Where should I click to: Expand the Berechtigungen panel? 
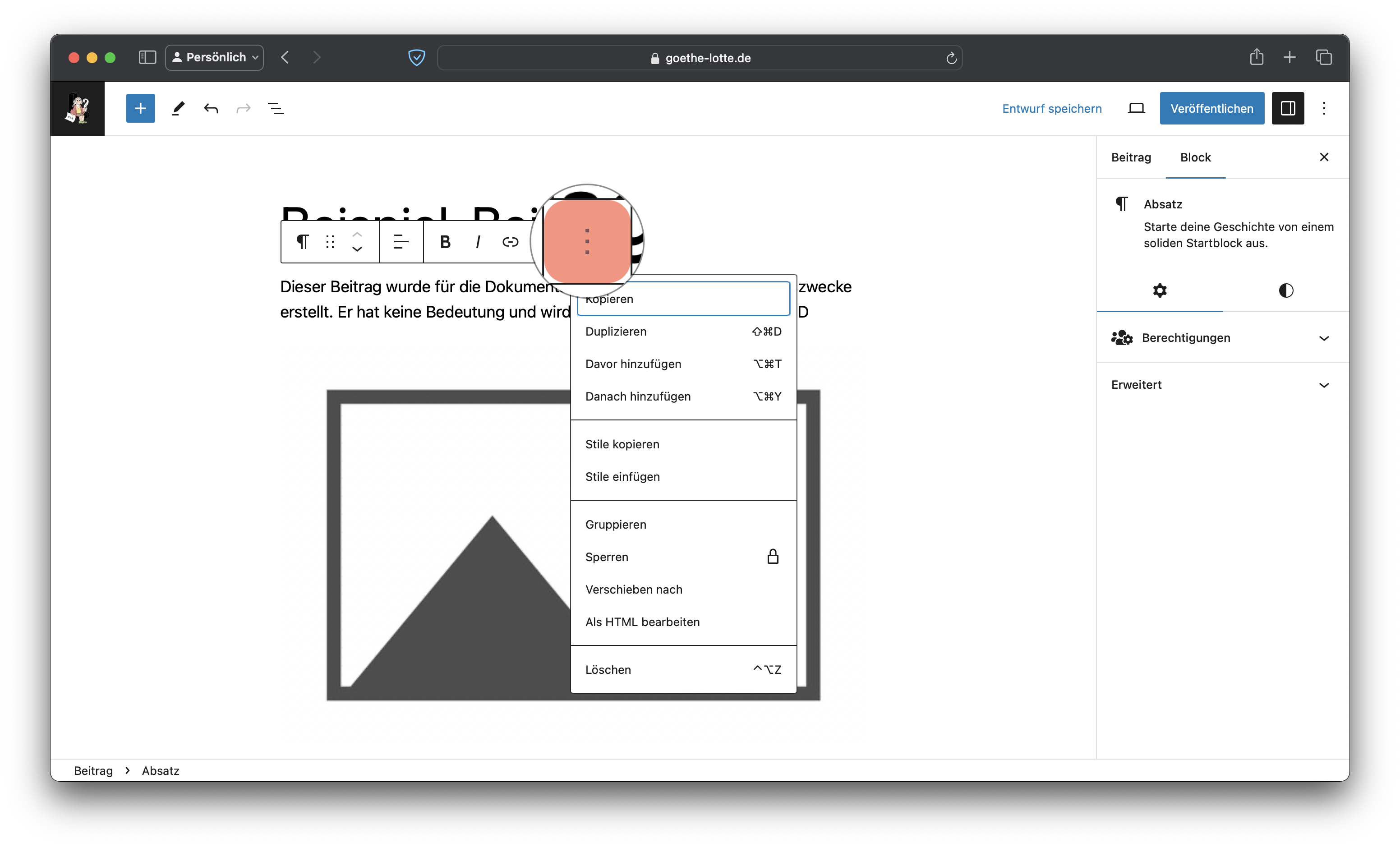coord(1222,337)
